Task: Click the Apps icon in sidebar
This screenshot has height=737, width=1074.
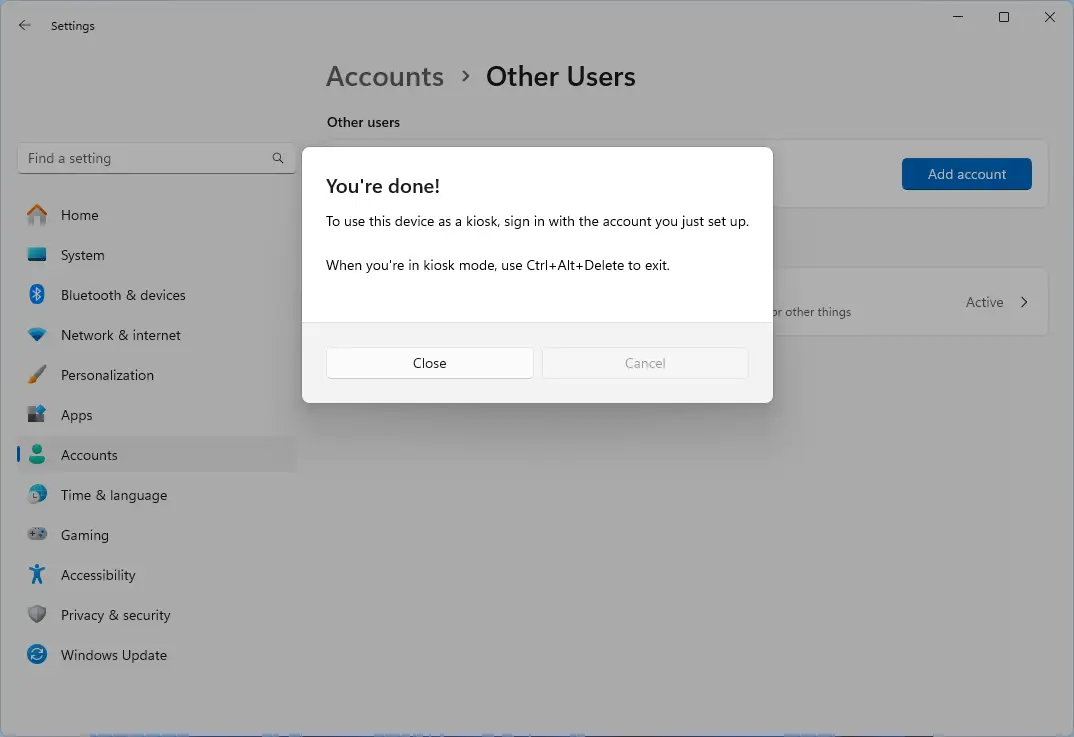Action: tap(37, 414)
